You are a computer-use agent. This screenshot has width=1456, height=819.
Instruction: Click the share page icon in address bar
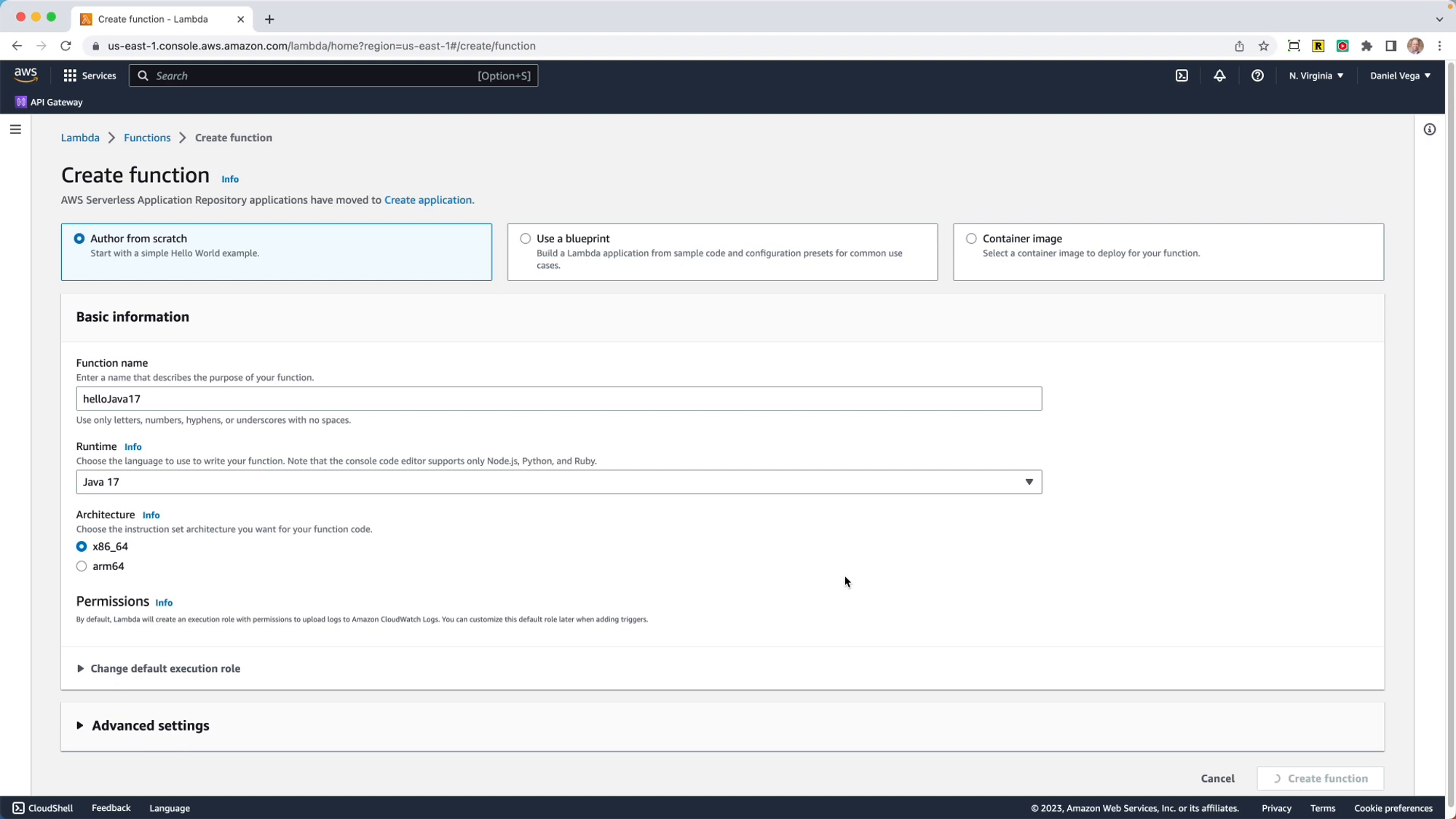tap(1239, 46)
